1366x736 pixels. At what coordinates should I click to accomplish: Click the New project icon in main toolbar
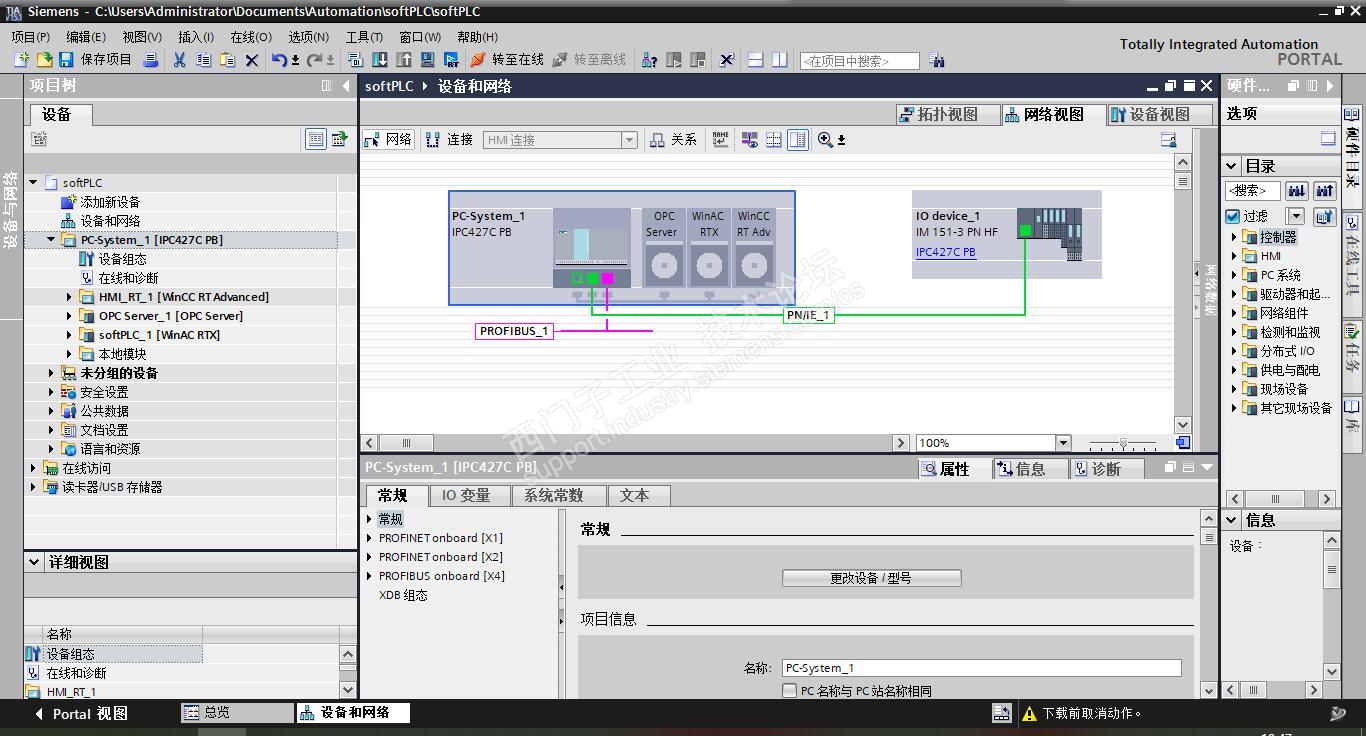pyautogui.click(x=21, y=60)
